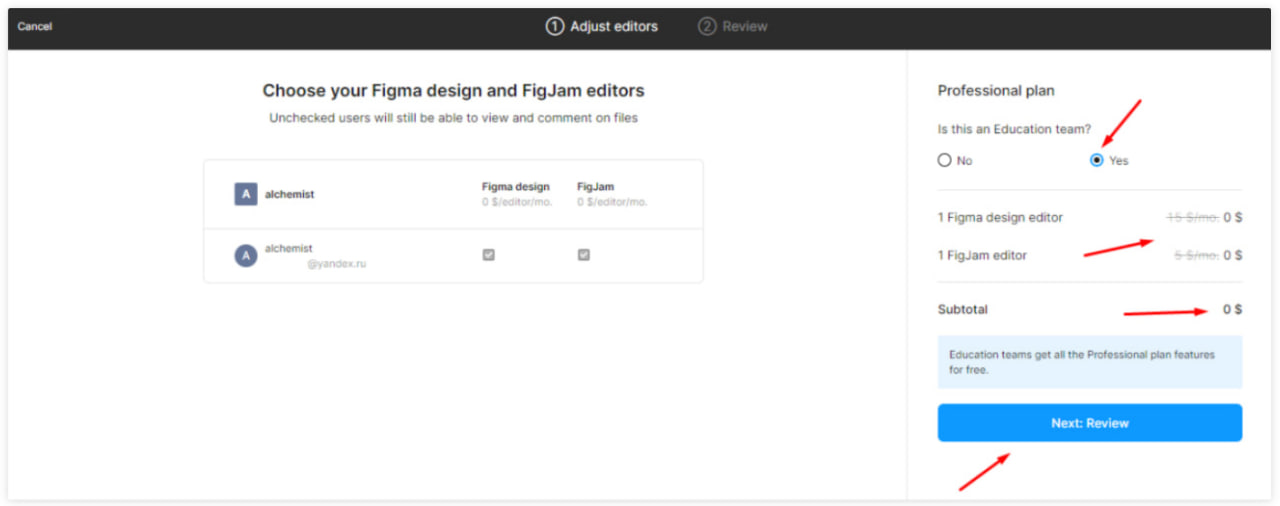Screen dimensions: 1280x506
Task: Go to the Review step tab
Action: point(744,27)
